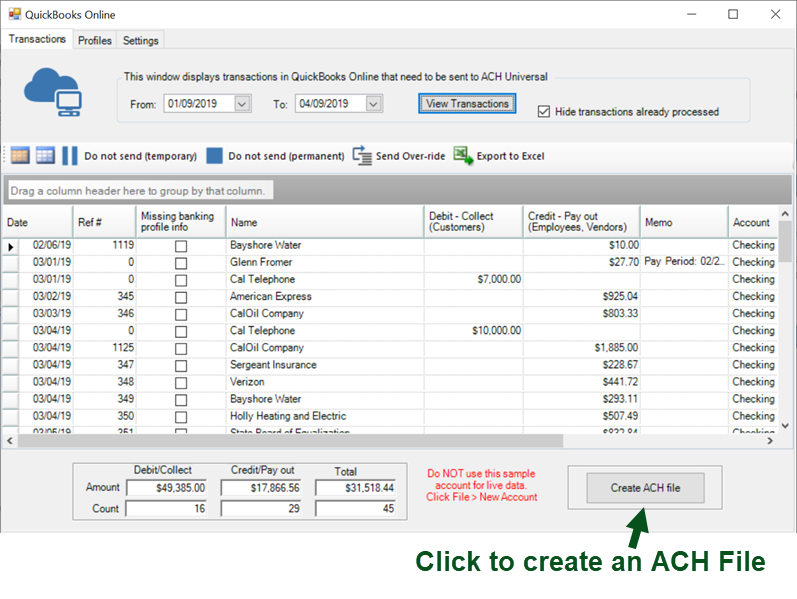Click the horizontal scrollbar thumb
This screenshot has height=599, width=797.
click(x=290, y=440)
